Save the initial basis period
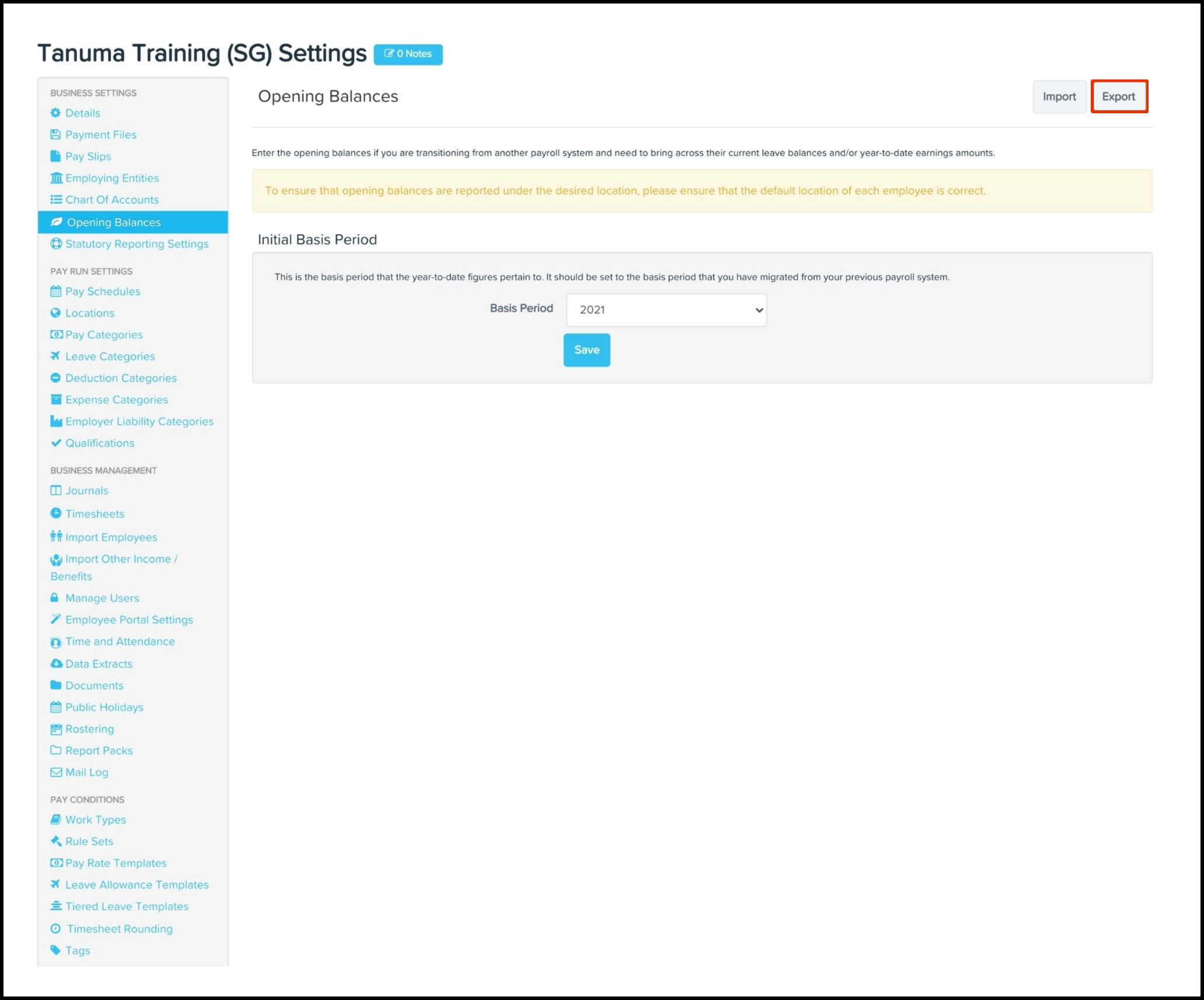 pyautogui.click(x=586, y=350)
